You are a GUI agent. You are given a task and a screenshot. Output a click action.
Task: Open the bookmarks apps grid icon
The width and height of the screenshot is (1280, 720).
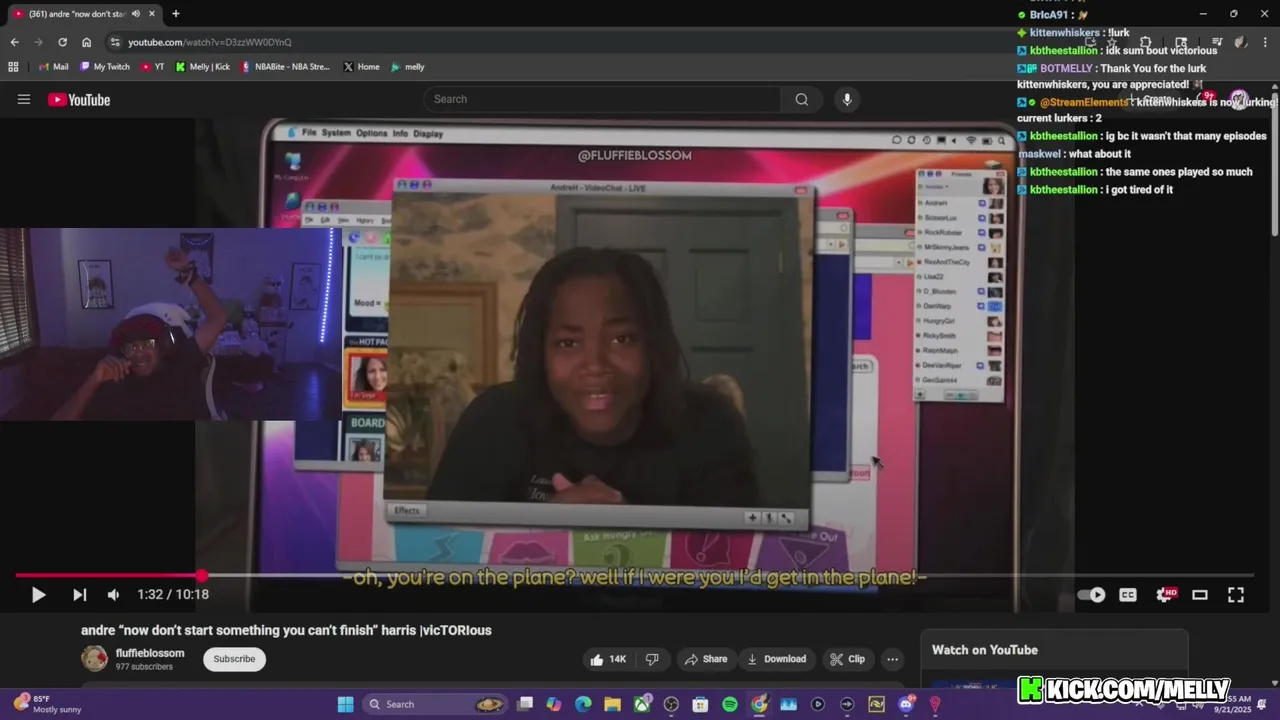point(13,67)
